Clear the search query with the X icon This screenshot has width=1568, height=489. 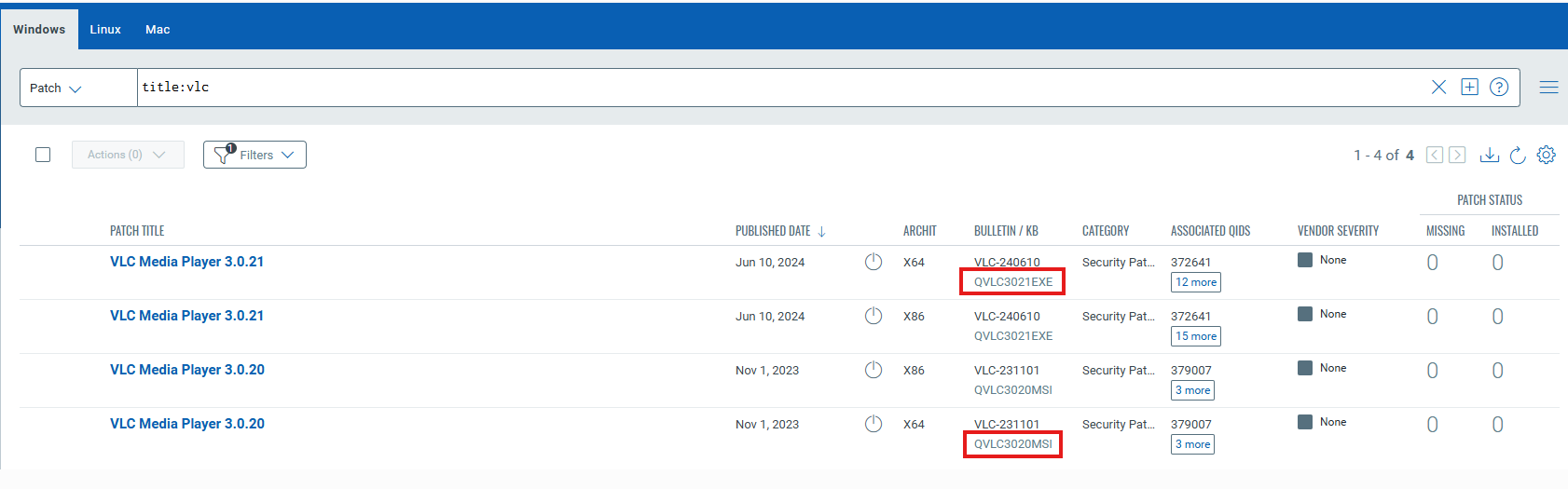click(x=1438, y=87)
